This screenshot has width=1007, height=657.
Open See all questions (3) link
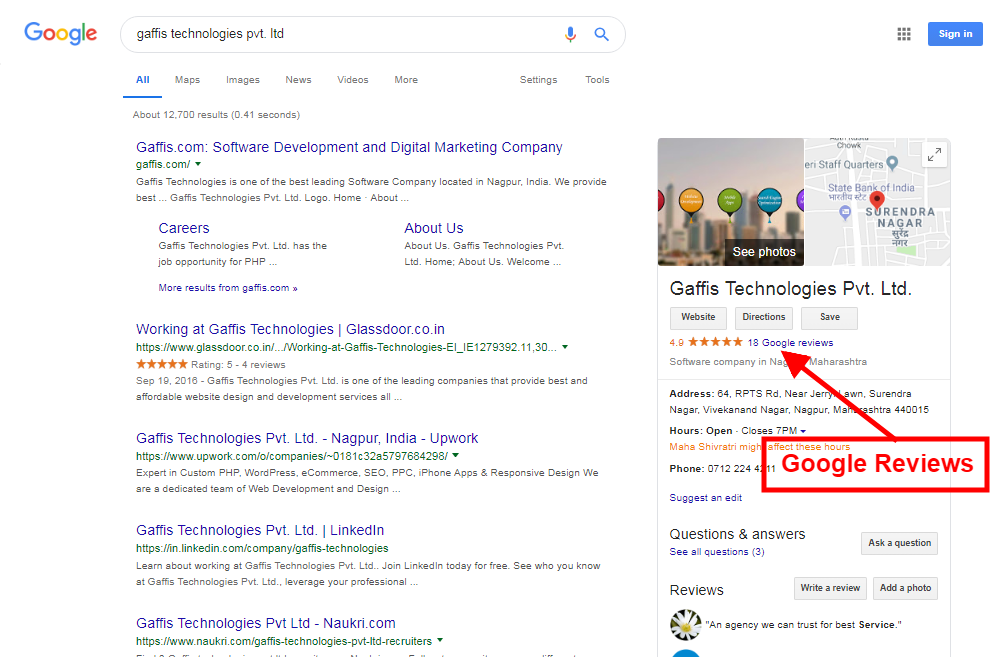pyautogui.click(x=717, y=552)
